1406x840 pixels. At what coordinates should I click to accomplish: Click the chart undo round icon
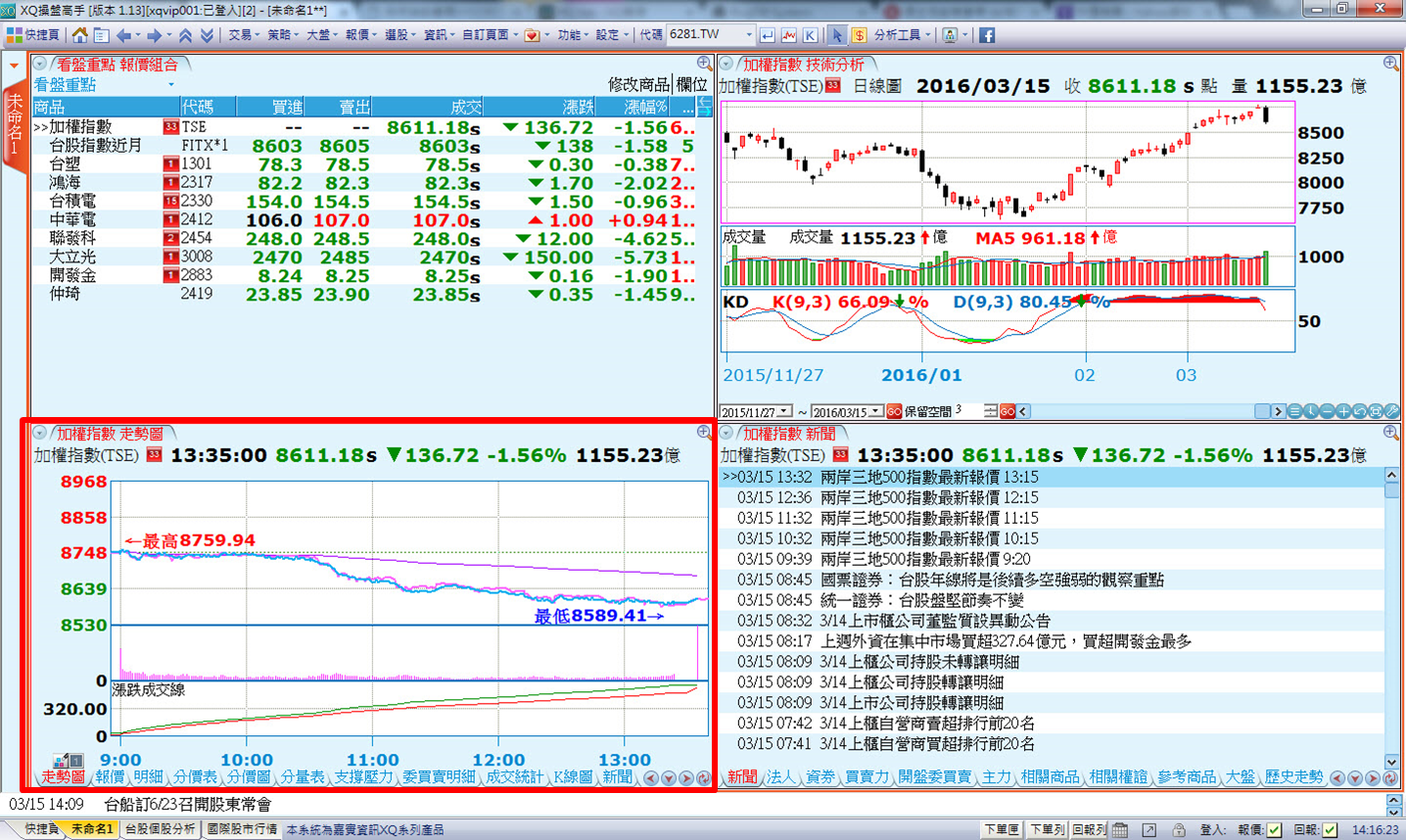(1359, 411)
